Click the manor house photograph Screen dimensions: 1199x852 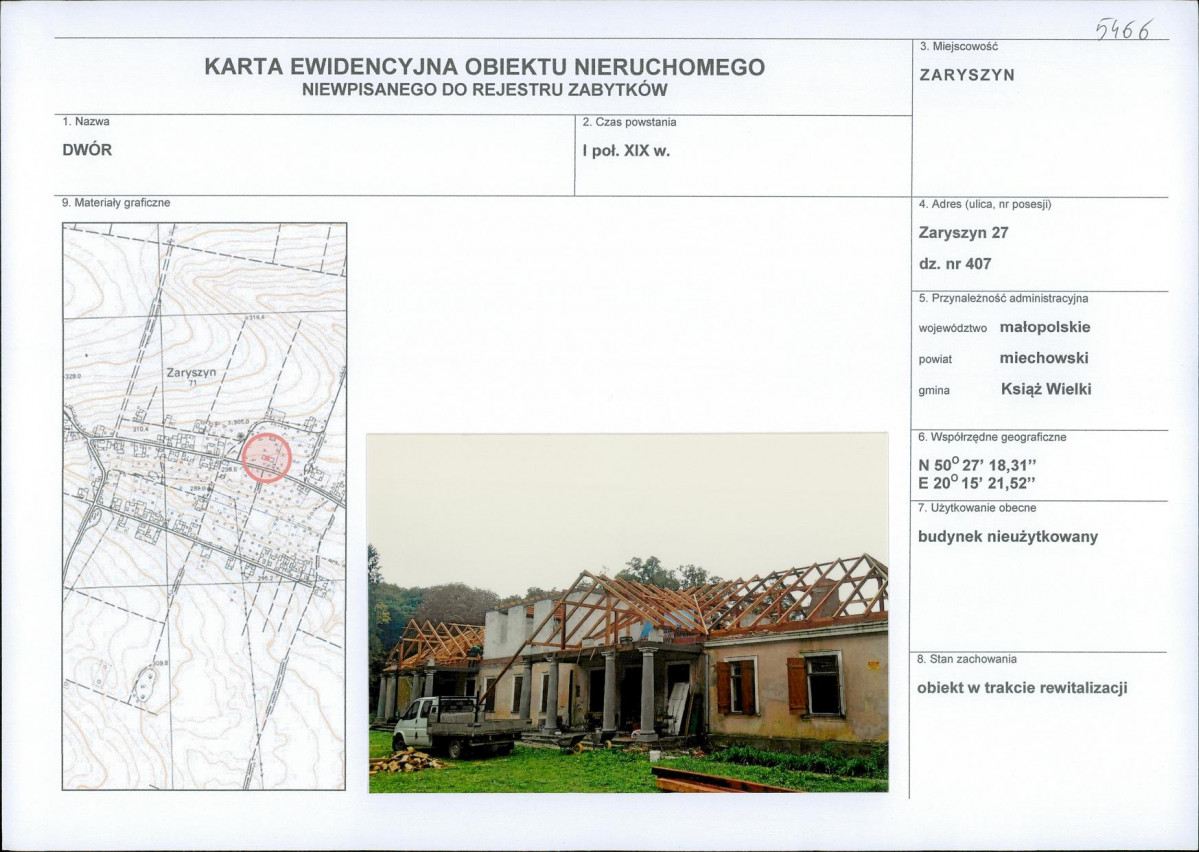pyautogui.click(x=628, y=613)
